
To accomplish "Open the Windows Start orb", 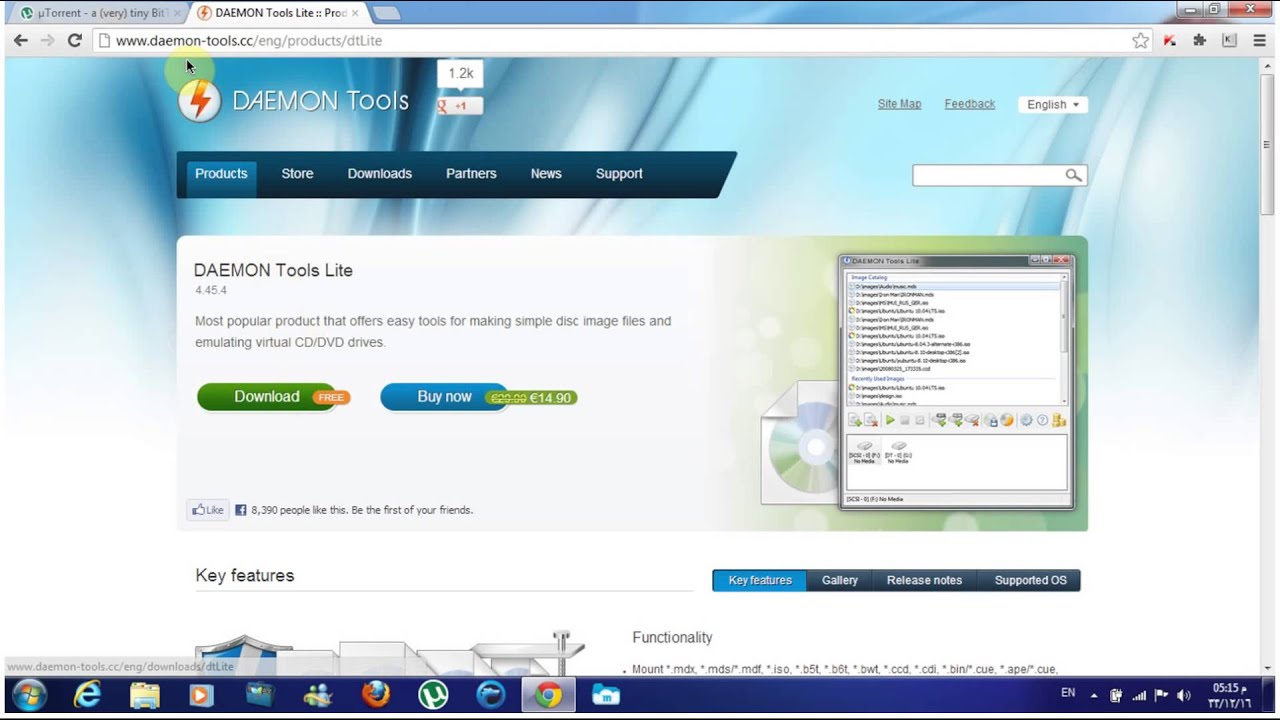I will [29, 694].
